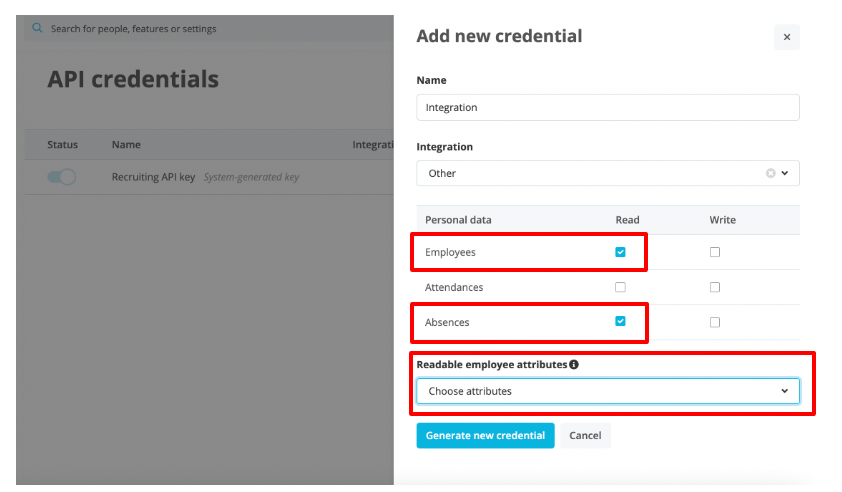This screenshot has width=842, height=492.
Task: Click the info icon beside Readable employee attributes
Action: point(574,365)
